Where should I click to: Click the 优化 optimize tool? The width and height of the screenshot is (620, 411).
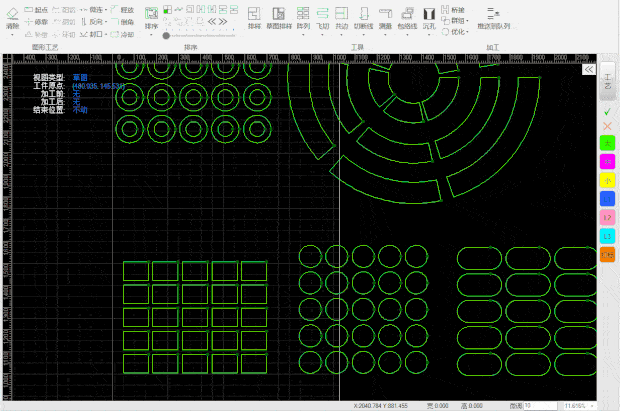[453, 32]
